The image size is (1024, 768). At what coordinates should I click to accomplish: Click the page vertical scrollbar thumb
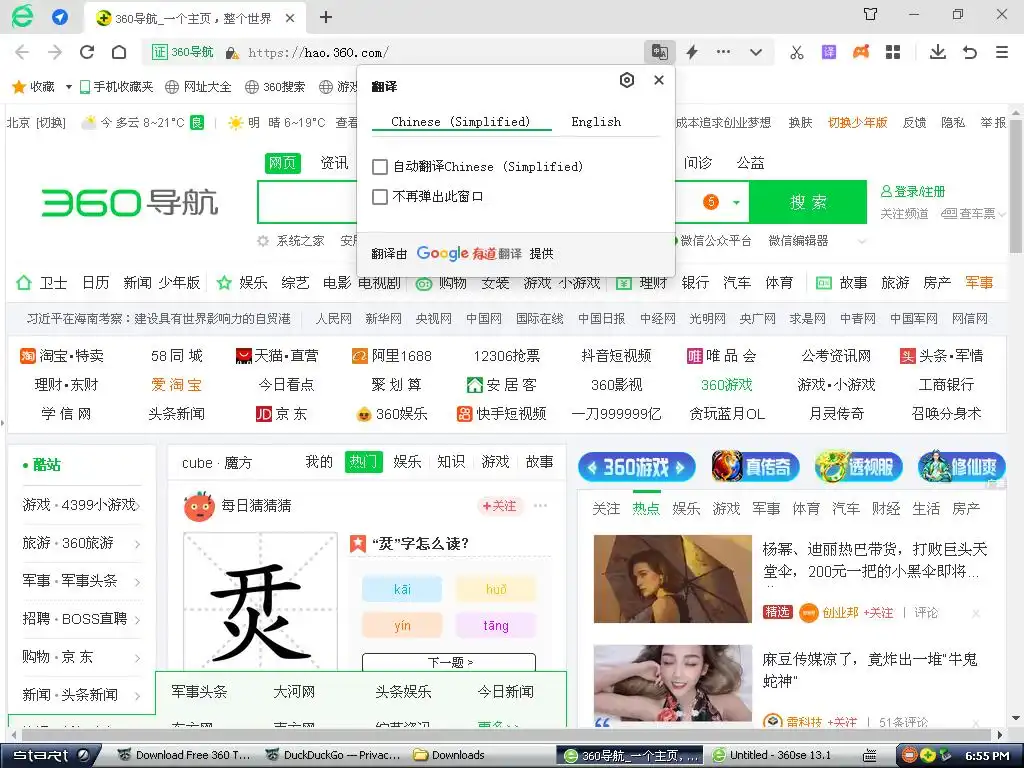[x=1016, y=185]
